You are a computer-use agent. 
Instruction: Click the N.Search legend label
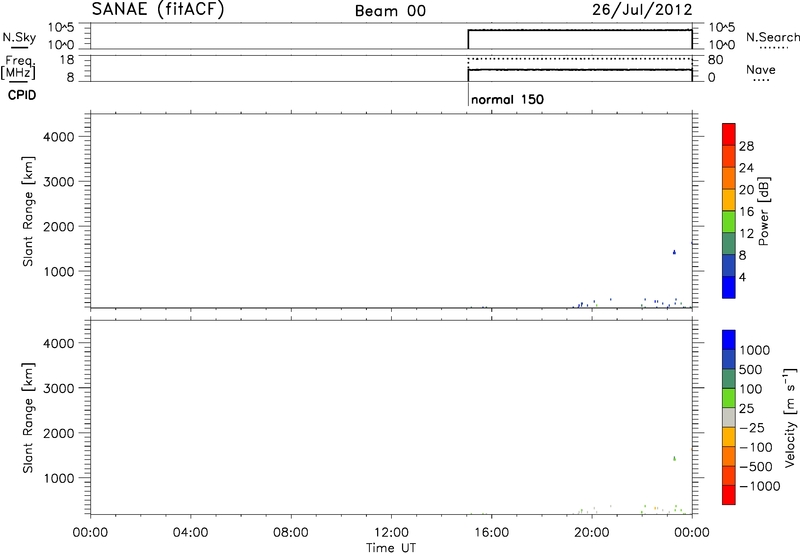coord(773,37)
